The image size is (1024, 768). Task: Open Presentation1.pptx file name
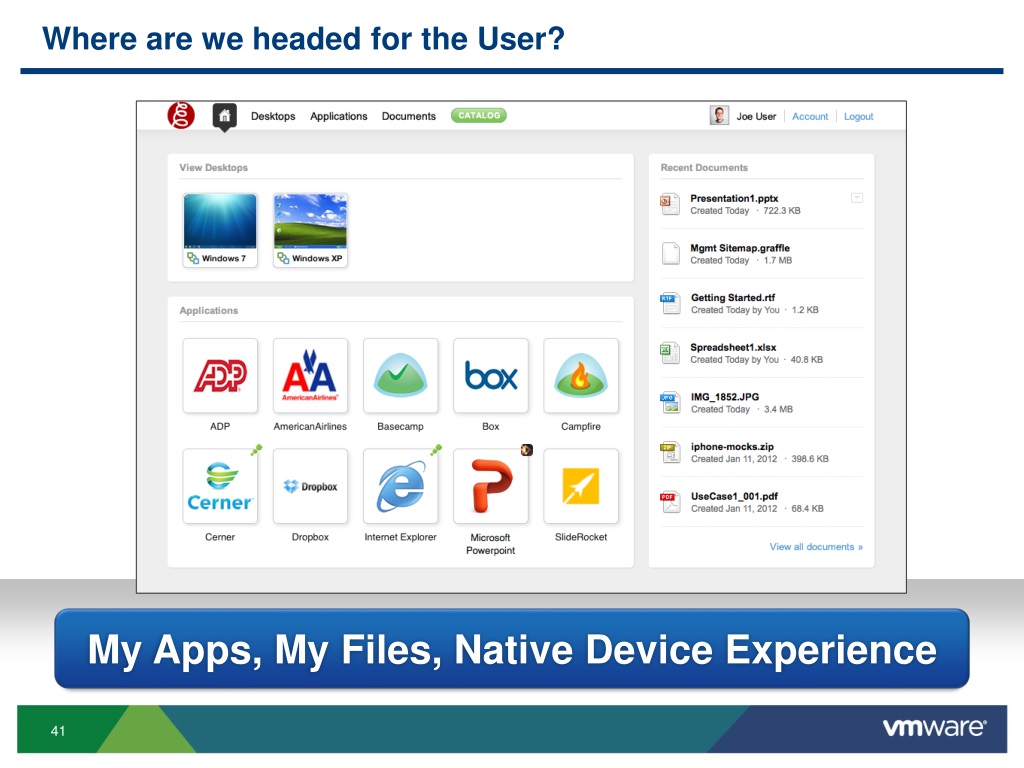coord(734,198)
